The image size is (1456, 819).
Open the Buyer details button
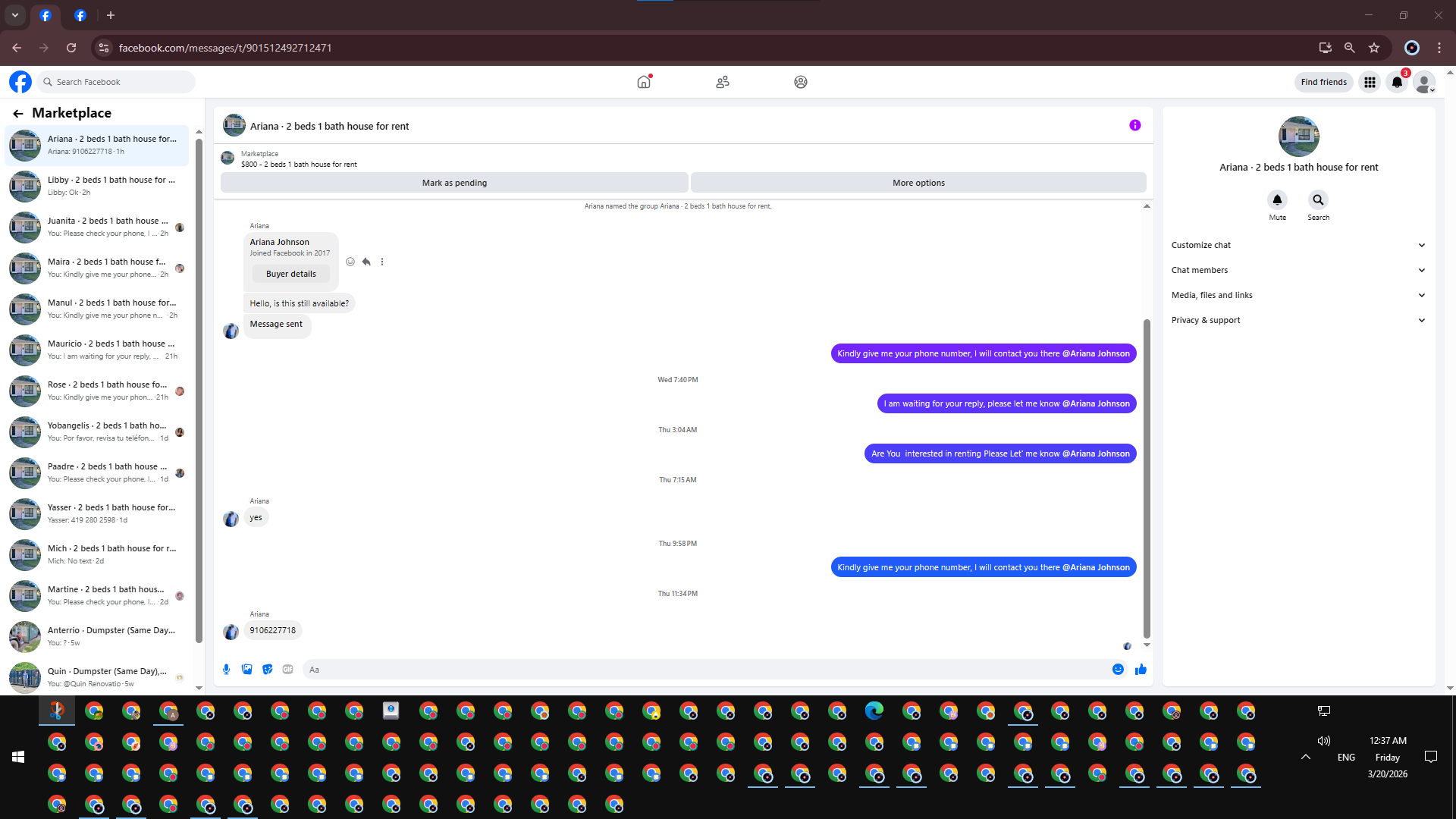click(x=290, y=274)
